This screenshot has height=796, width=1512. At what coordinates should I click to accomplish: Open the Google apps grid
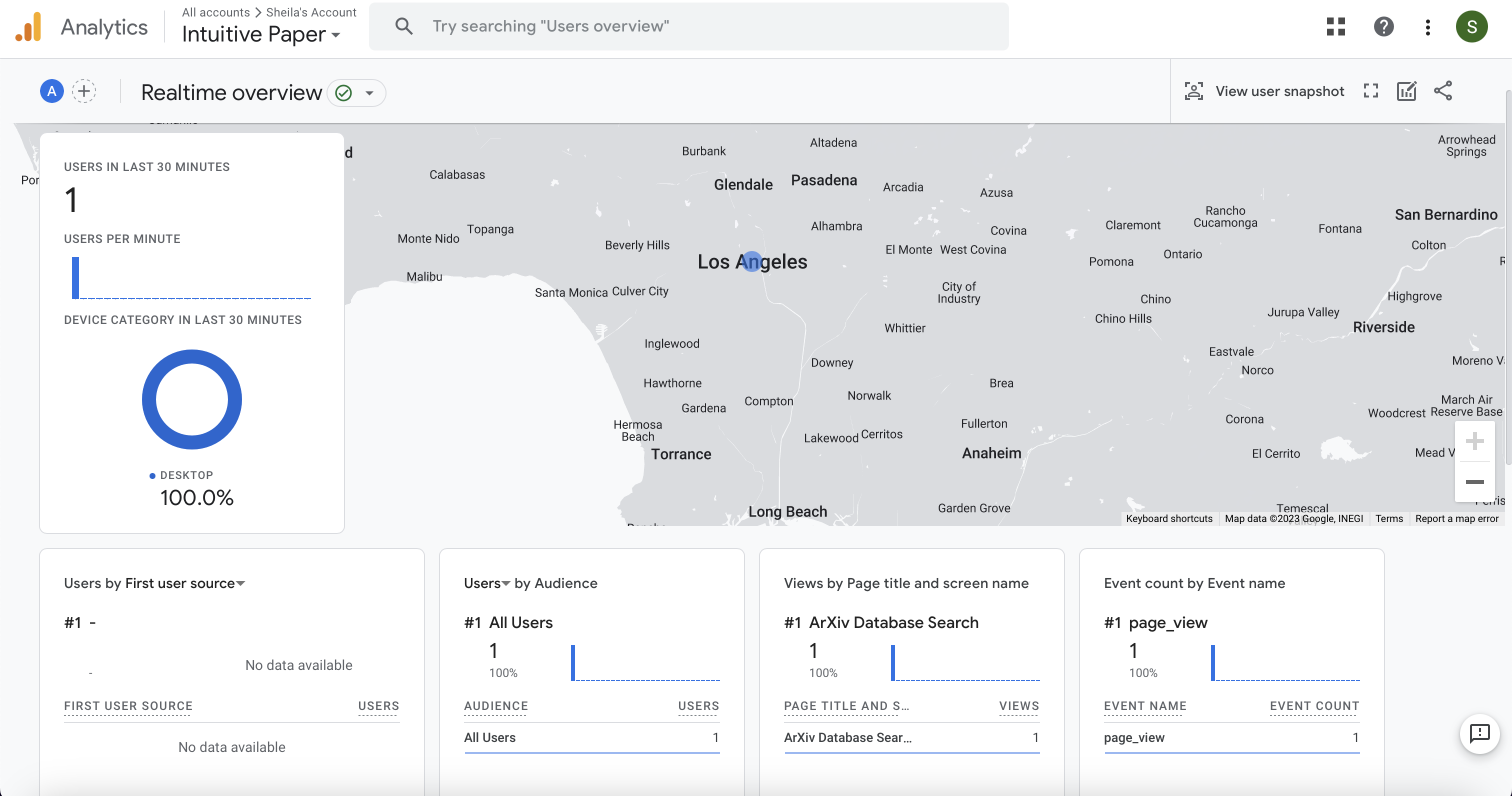click(x=1335, y=26)
